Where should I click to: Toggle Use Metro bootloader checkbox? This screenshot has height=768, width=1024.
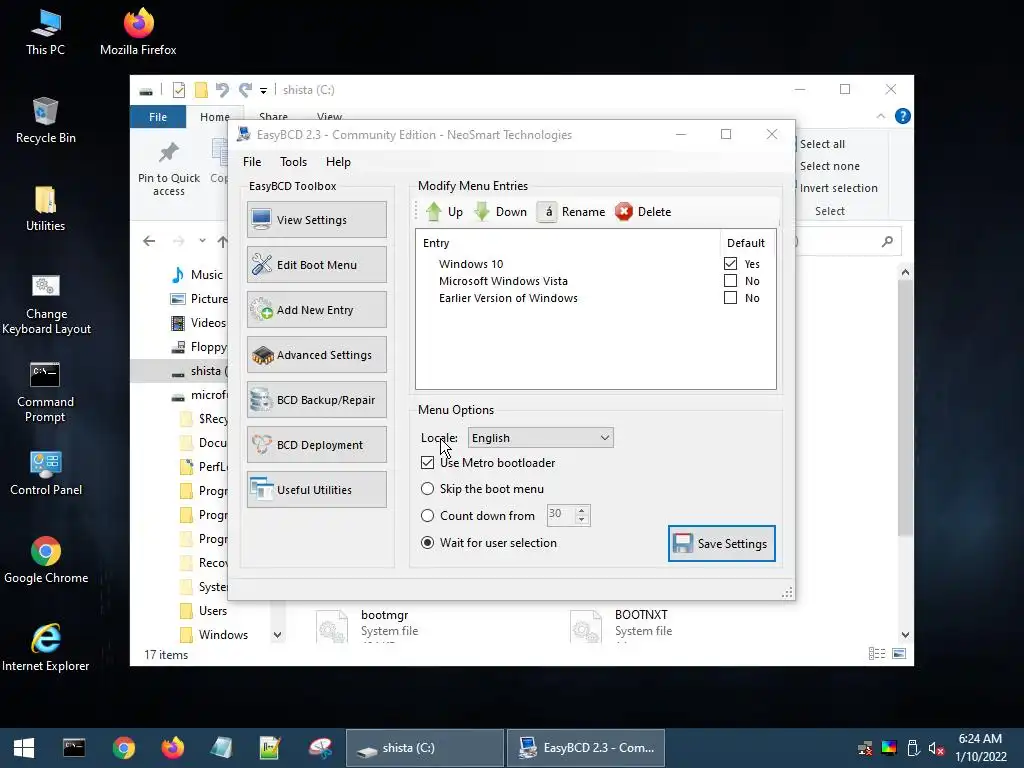click(427, 462)
